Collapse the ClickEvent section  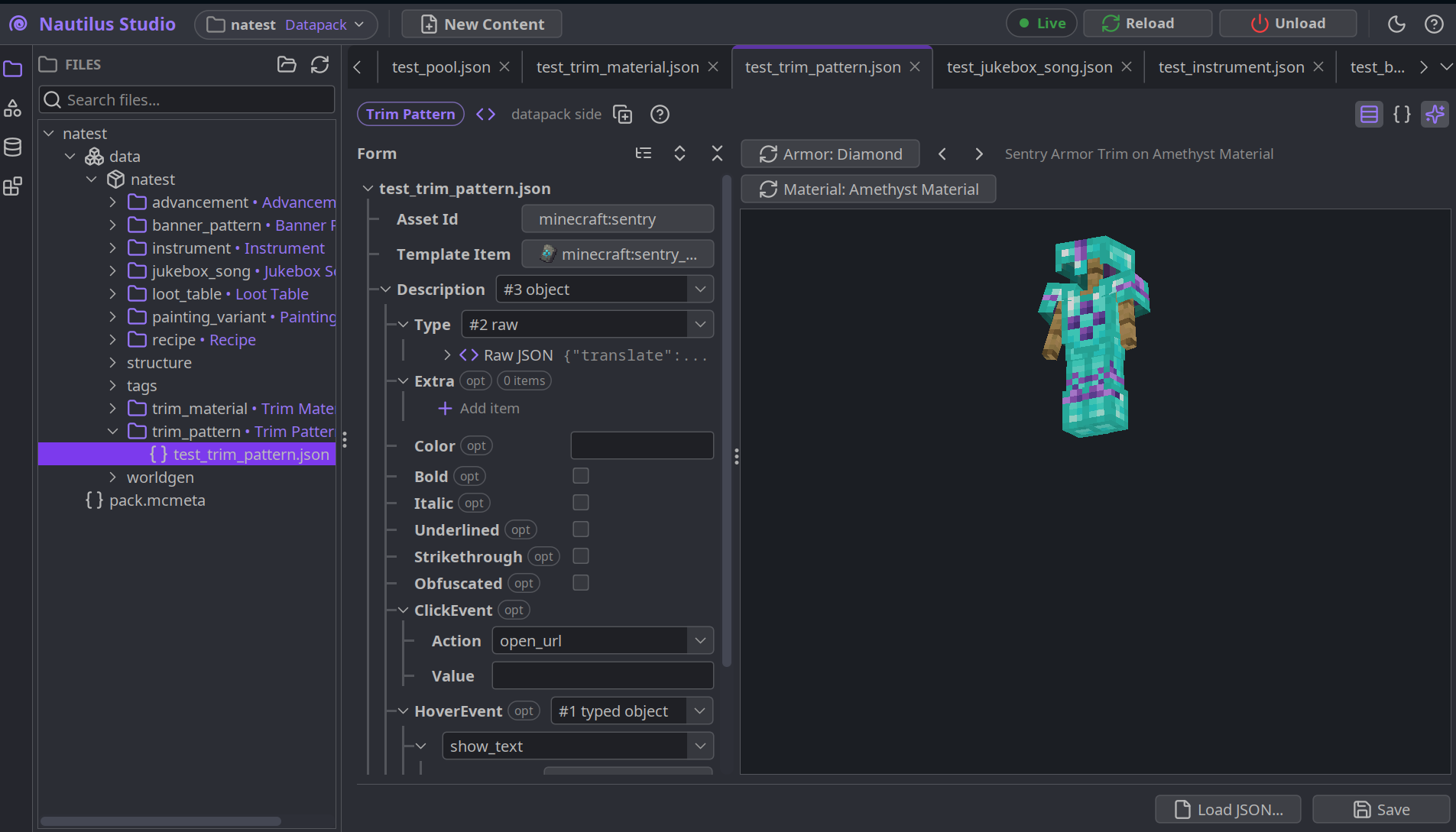point(404,610)
